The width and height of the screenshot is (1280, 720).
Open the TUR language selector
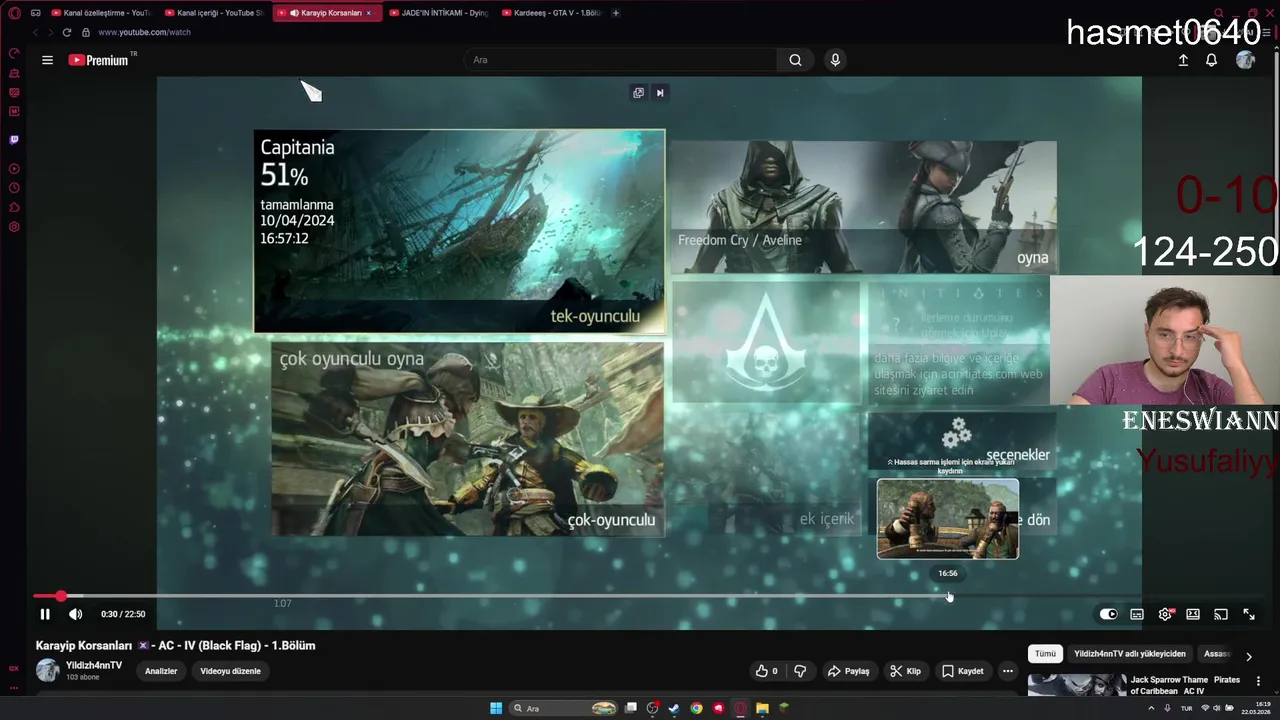coord(1187,708)
